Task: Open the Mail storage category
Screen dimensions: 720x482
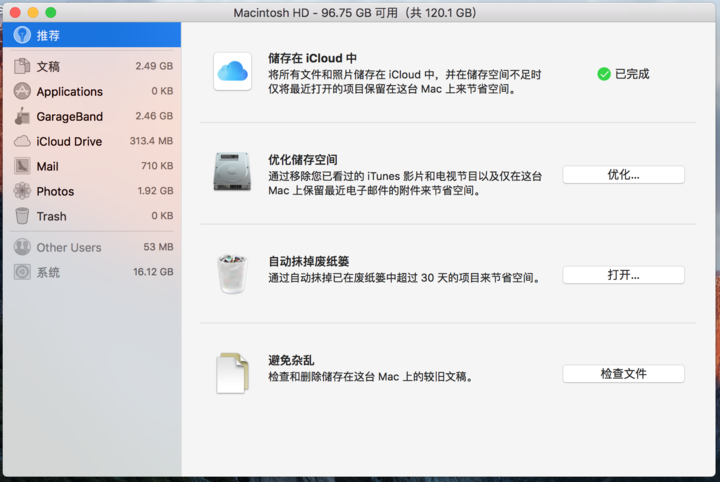Action: (92, 166)
